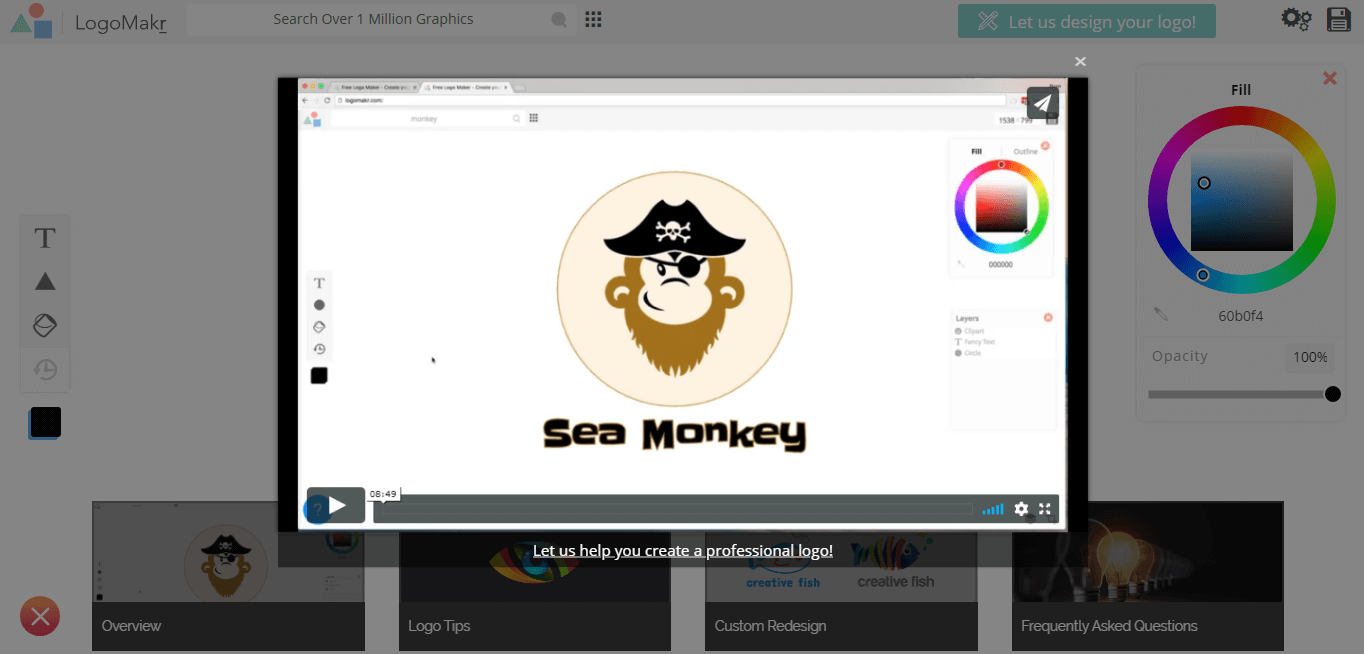Viewport: 1364px width, 654px height.
Task: Open the video quality settings gear
Action: [1020, 509]
